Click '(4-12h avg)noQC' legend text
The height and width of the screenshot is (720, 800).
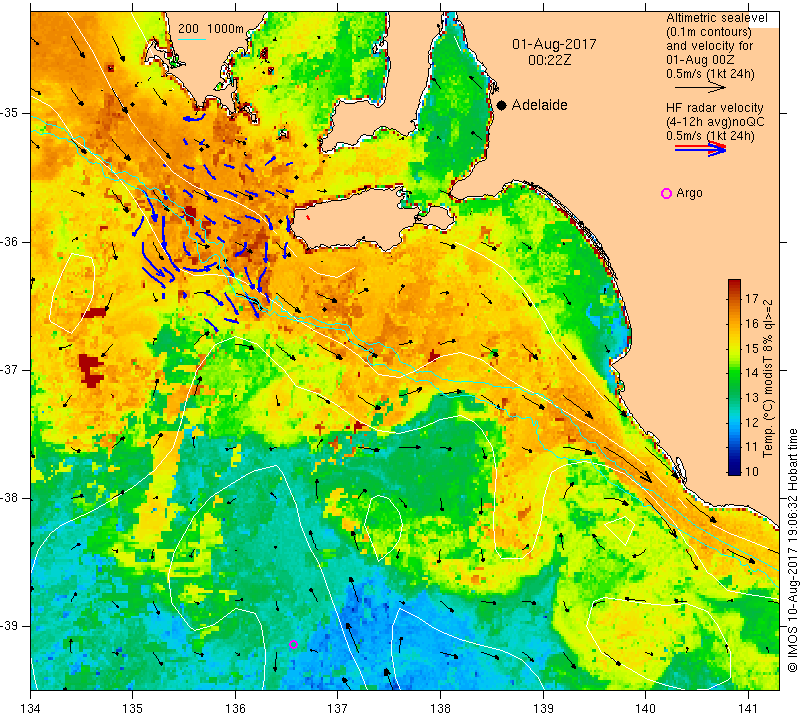715,122
